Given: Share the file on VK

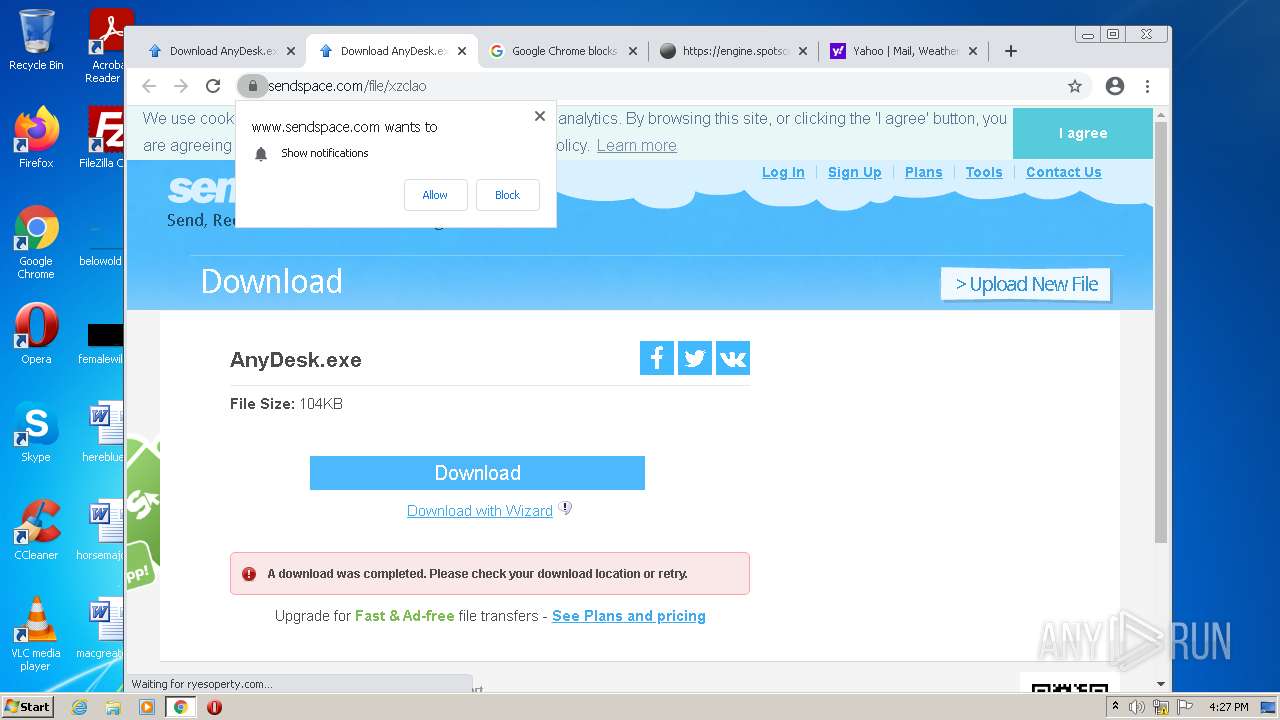Looking at the screenshot, I should 733,358.
